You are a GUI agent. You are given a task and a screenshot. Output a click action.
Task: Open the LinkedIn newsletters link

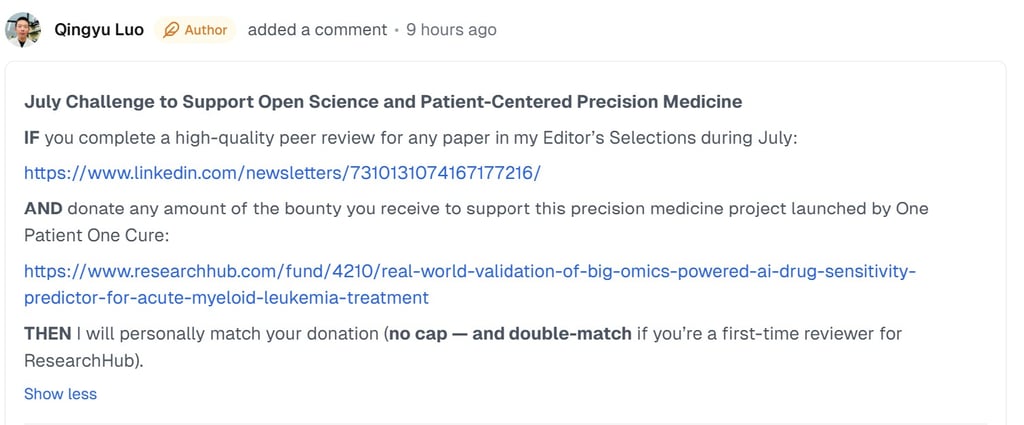[282, 173]
